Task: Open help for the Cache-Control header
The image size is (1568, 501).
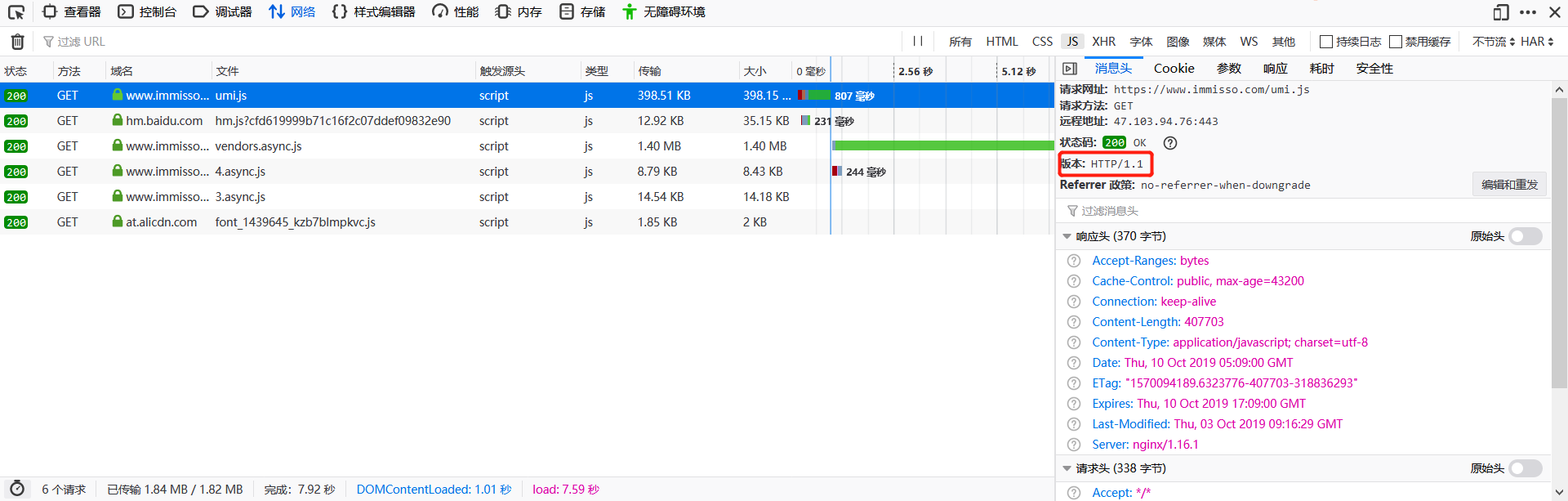Action: (x=1074, y=281)
